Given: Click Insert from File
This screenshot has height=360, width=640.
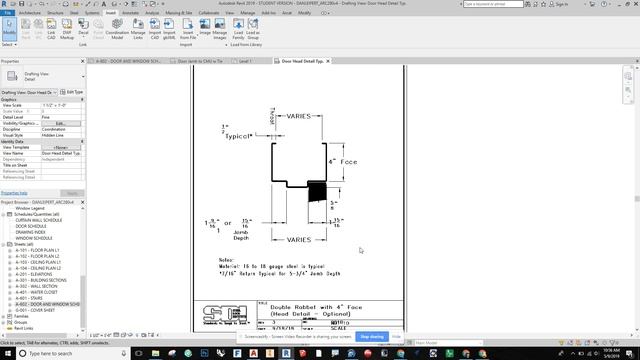Looking at the screenshot, I should pyautogui.click(x=188, y=29).
